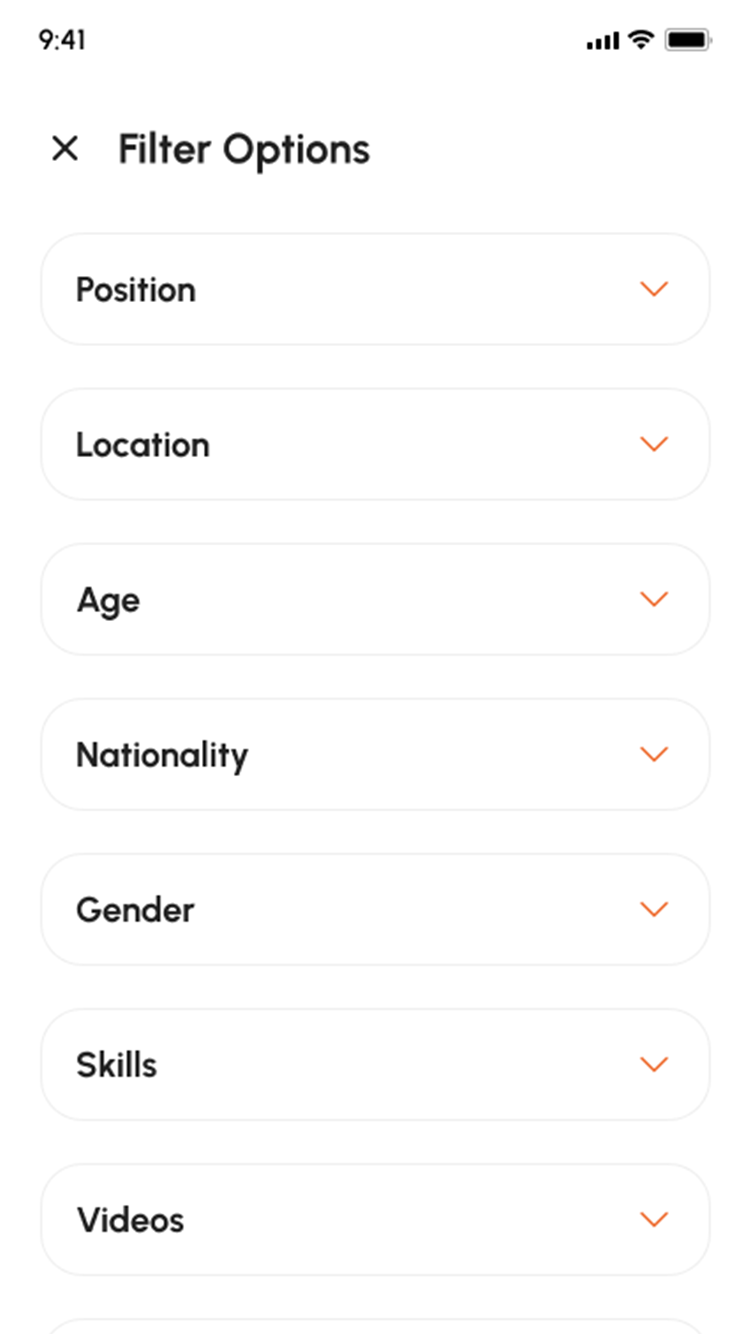Open the Nationality dropdown label
The image size is (750, 1334).
(162, 755)
